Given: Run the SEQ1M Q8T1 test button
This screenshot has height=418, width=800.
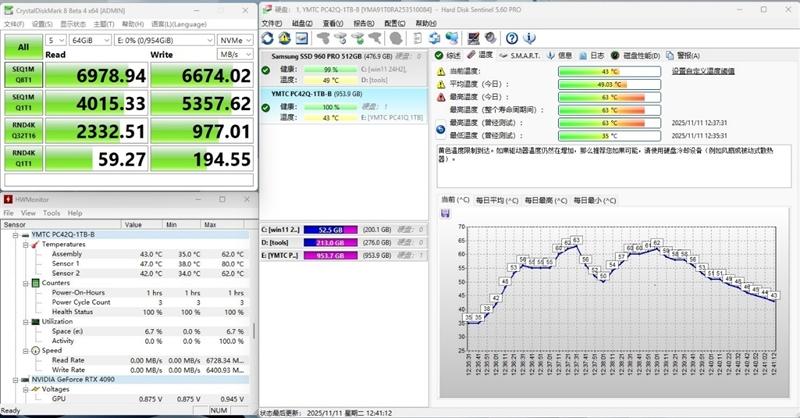Looking at the screenshot, I should tap(22, 76).
